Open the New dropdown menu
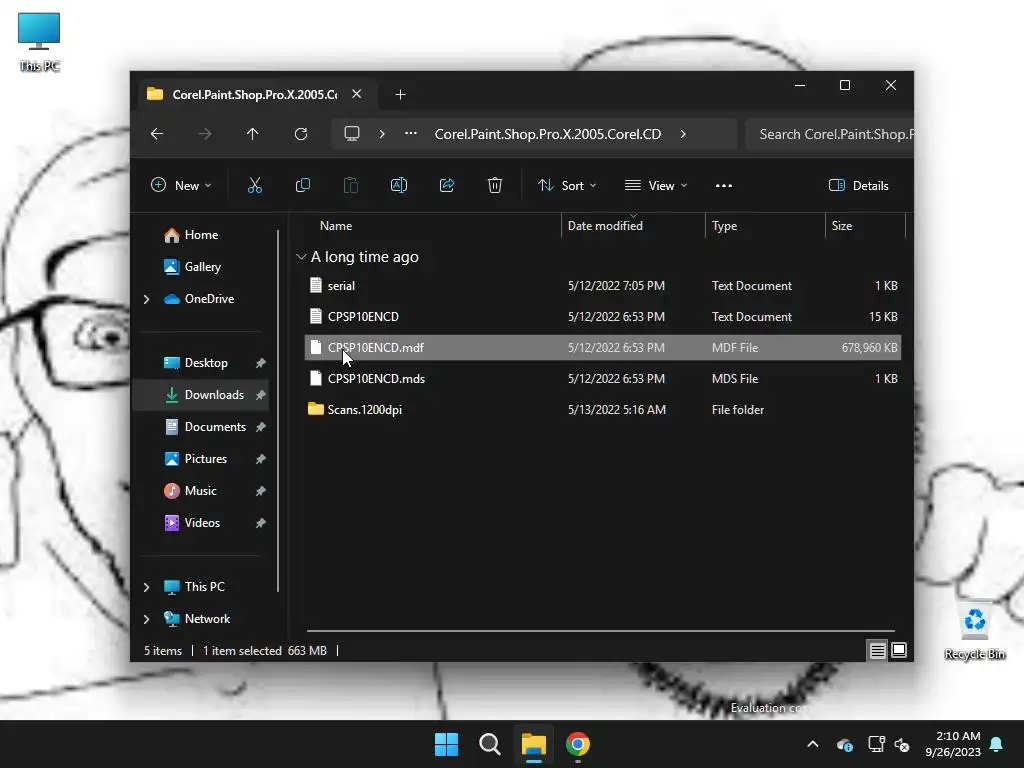This screenshot has width=1024, height=768. pyautogui.click(x=181, y=185)
